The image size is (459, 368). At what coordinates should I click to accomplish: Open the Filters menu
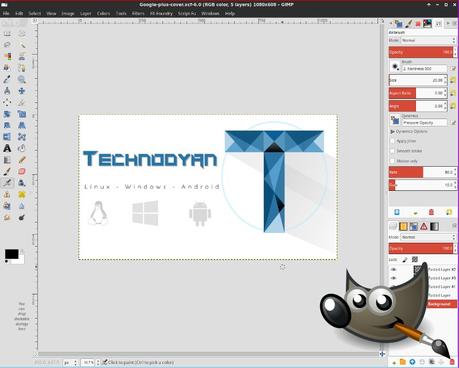point(138,14)
